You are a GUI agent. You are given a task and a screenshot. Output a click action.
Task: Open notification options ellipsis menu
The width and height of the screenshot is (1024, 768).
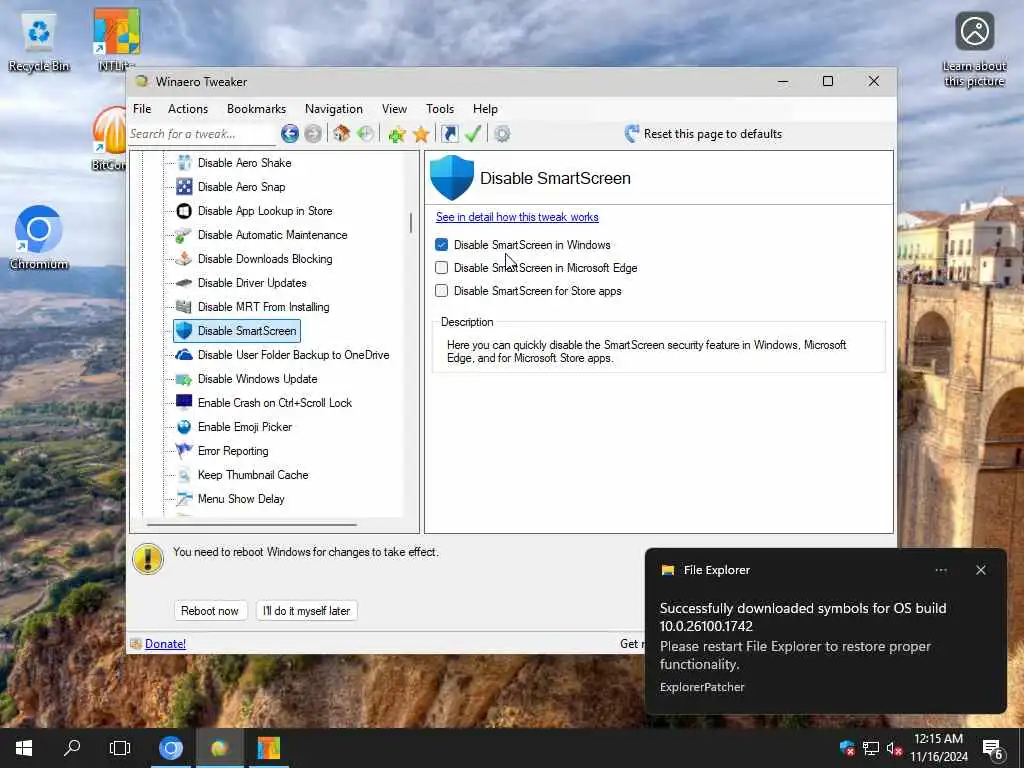(x=941, y=570)
